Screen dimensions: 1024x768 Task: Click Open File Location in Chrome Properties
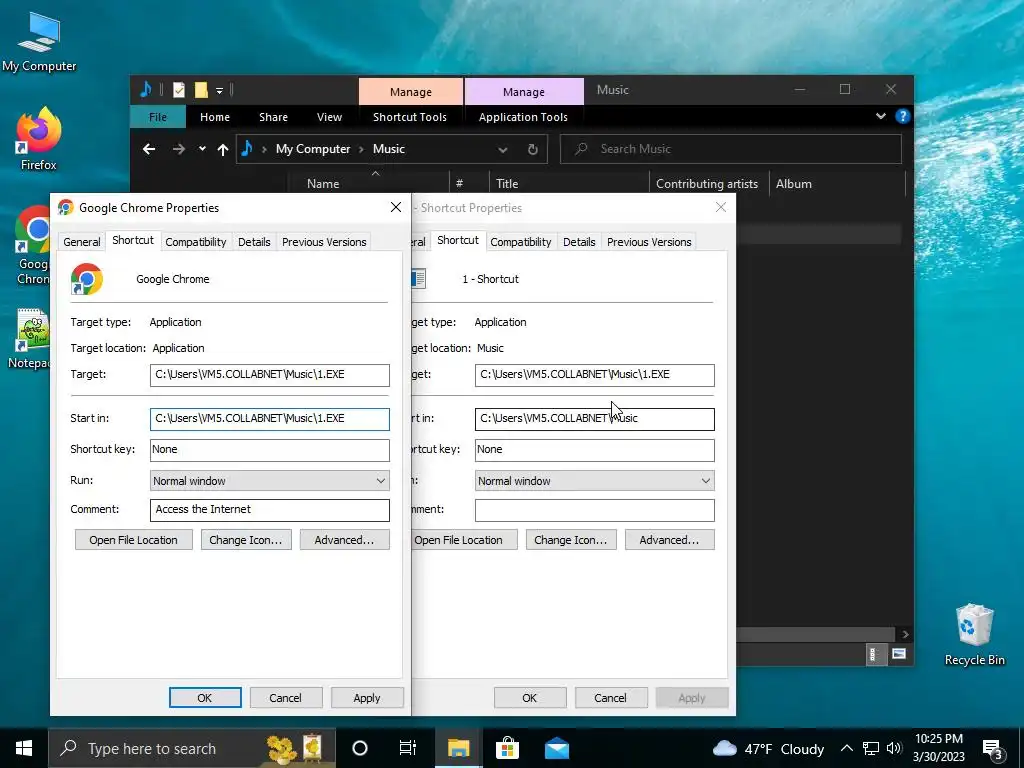(133, 540)
